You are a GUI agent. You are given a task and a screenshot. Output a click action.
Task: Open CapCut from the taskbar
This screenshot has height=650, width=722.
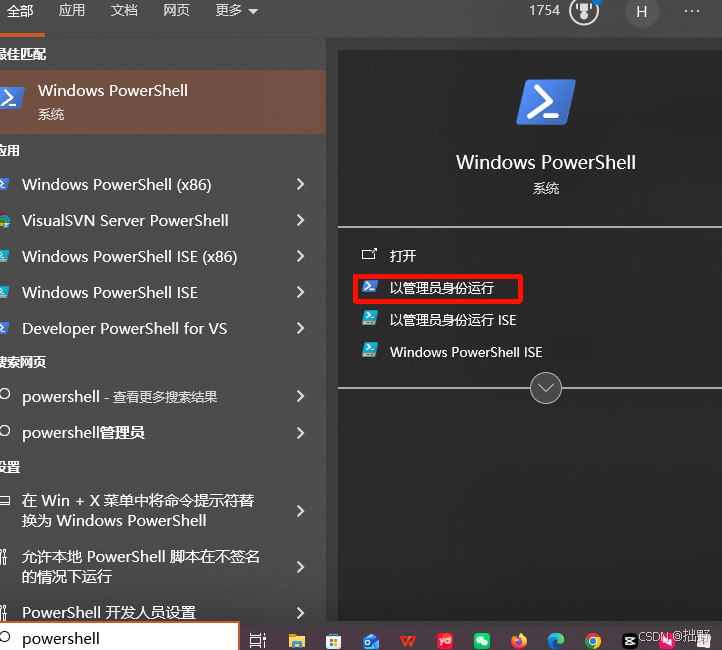(x=629, y=641)
